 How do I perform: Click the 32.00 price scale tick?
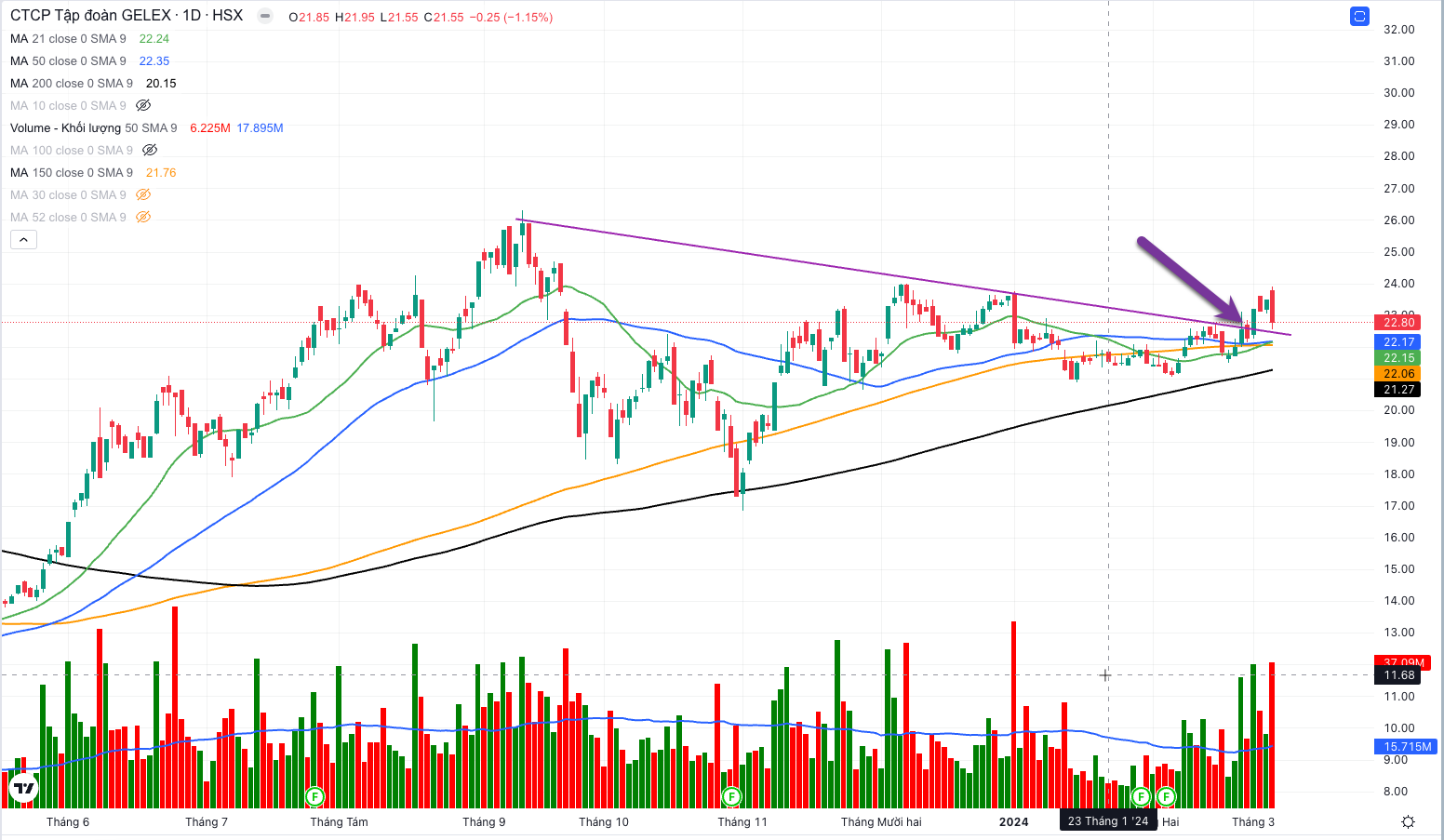[1398, 29]
